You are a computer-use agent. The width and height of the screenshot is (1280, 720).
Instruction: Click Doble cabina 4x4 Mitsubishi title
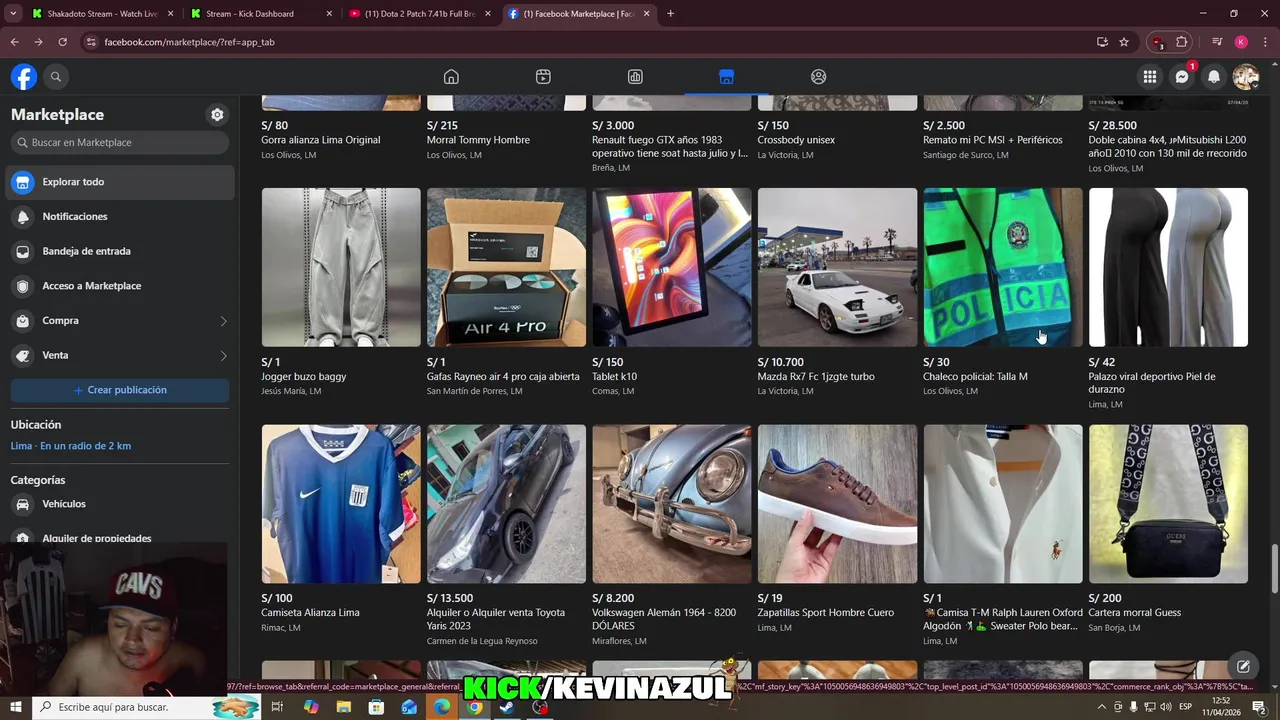click(x=1168, y=147)
